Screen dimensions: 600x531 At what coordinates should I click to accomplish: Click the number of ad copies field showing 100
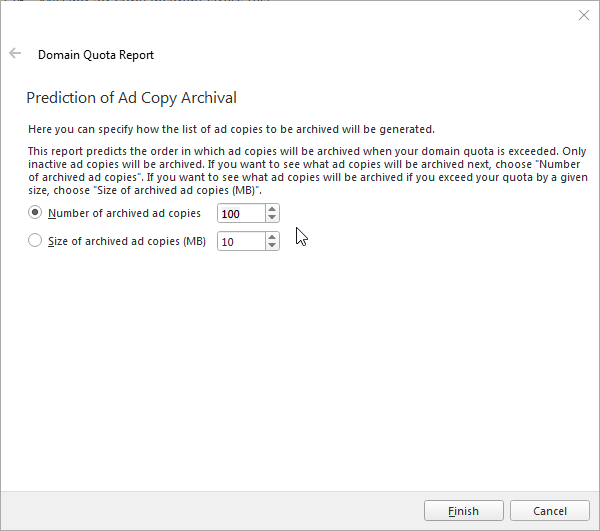(240, 213)
